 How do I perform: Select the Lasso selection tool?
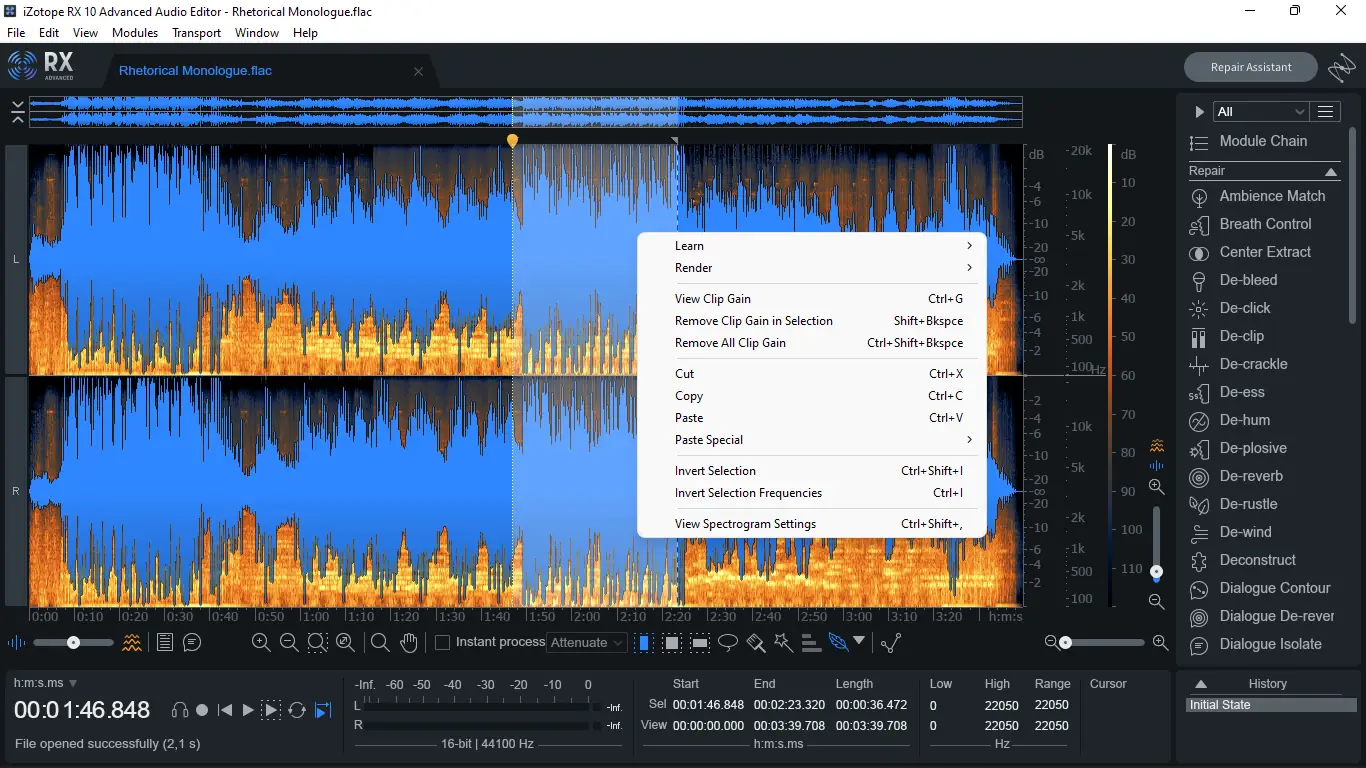click(728, 643)
